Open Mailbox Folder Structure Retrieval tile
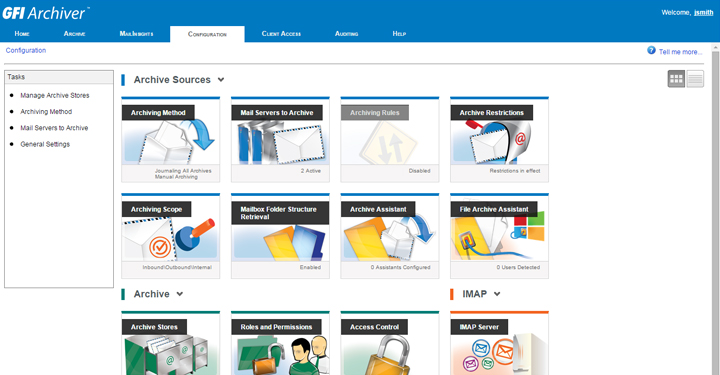The height and width of the screenshot is (375, 720). point(280,236)
